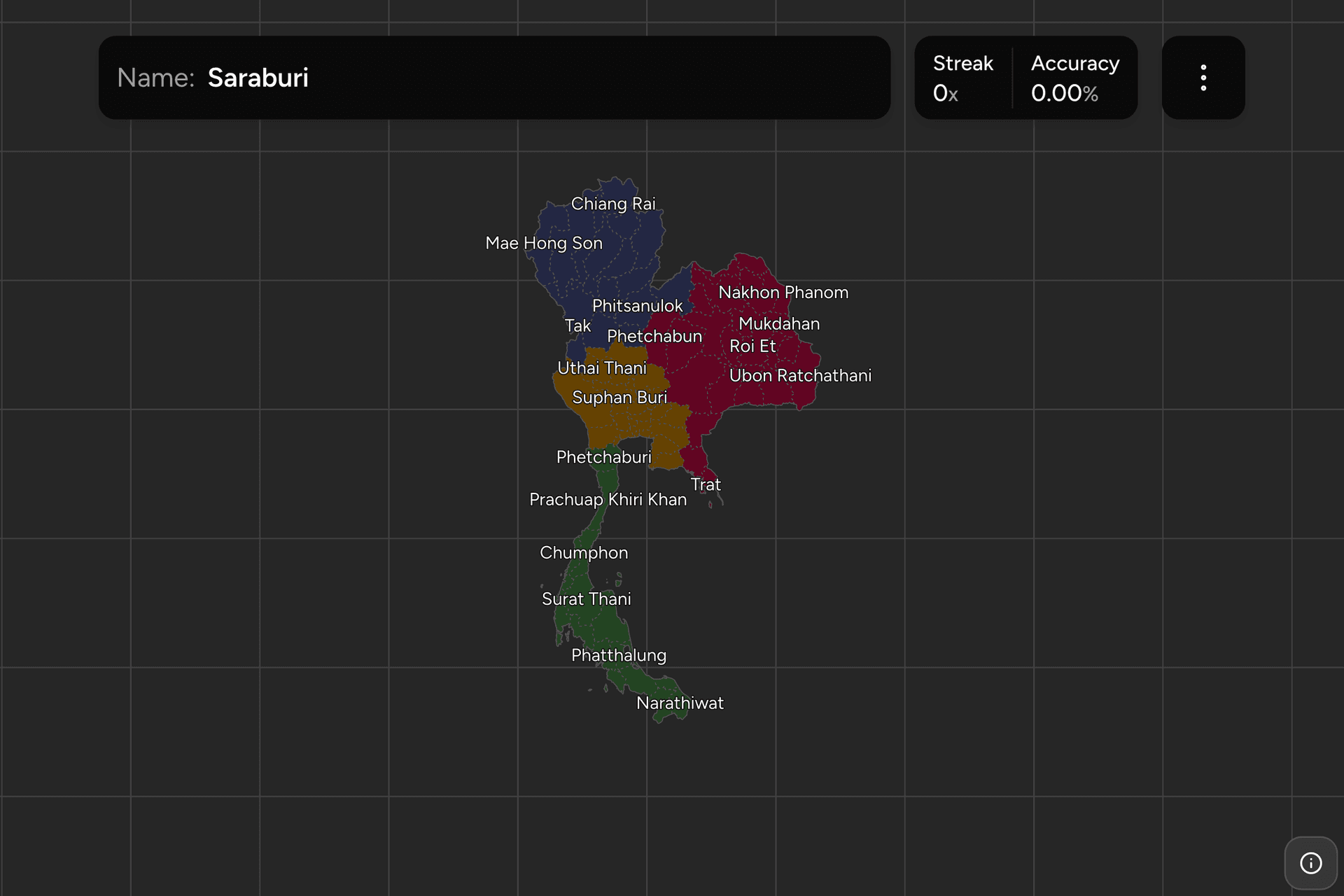
Task: Choose the Uthai Thani label
Action: coord(602,368)
